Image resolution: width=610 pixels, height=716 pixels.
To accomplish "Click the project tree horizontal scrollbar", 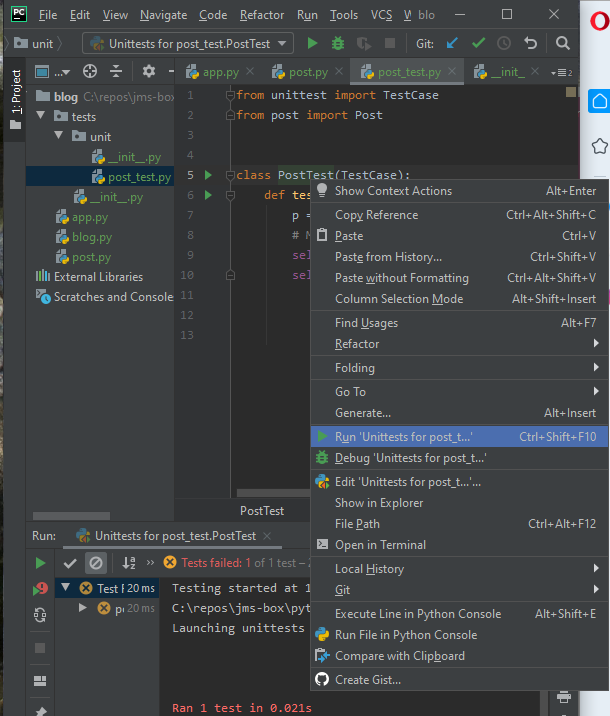I will [71, 516].
